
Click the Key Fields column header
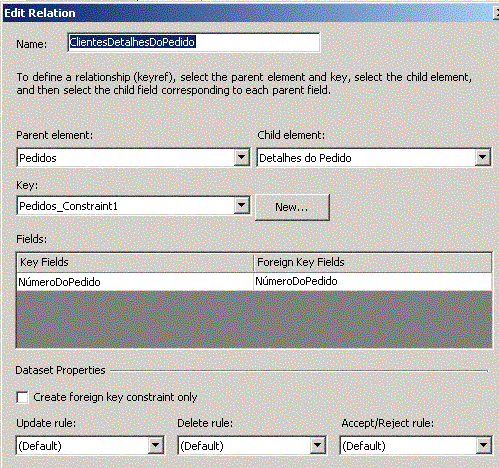coord(135,263)
